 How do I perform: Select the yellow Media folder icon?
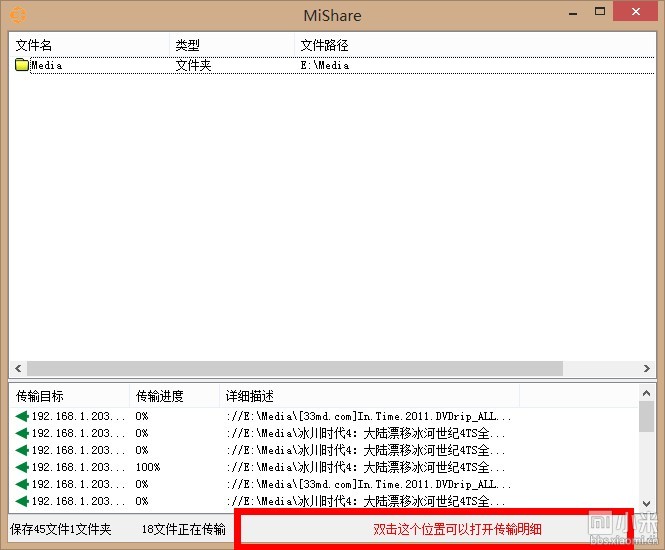[x=22, y=65]
